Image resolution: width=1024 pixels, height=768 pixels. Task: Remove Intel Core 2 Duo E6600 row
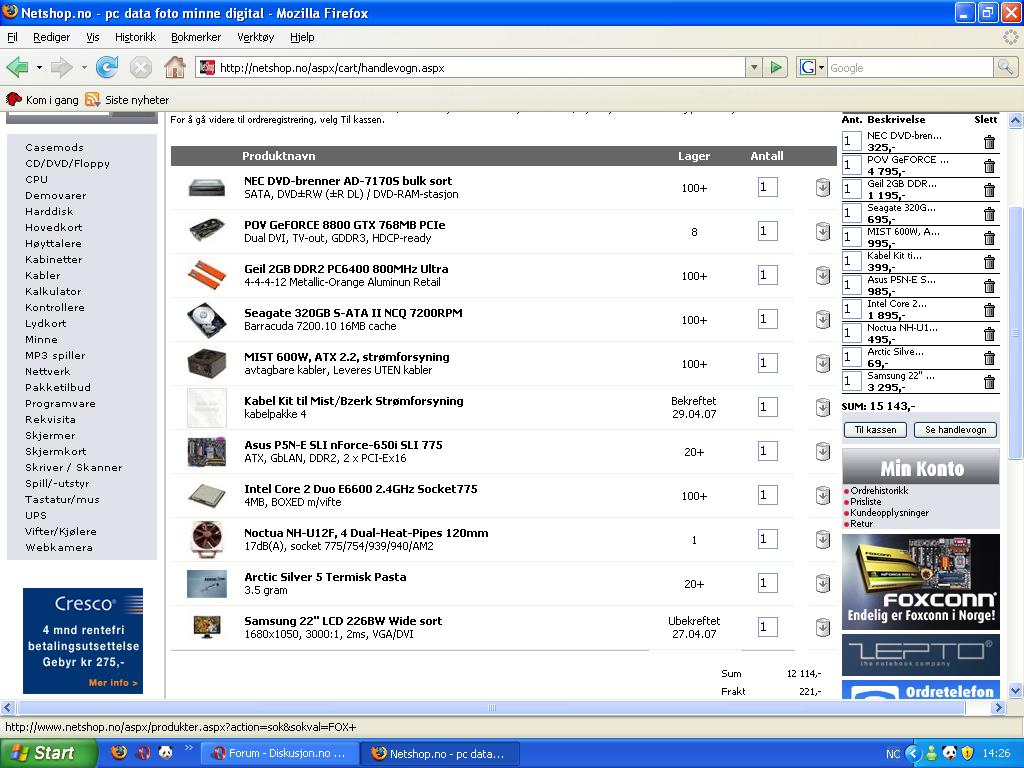click(823, 496)
